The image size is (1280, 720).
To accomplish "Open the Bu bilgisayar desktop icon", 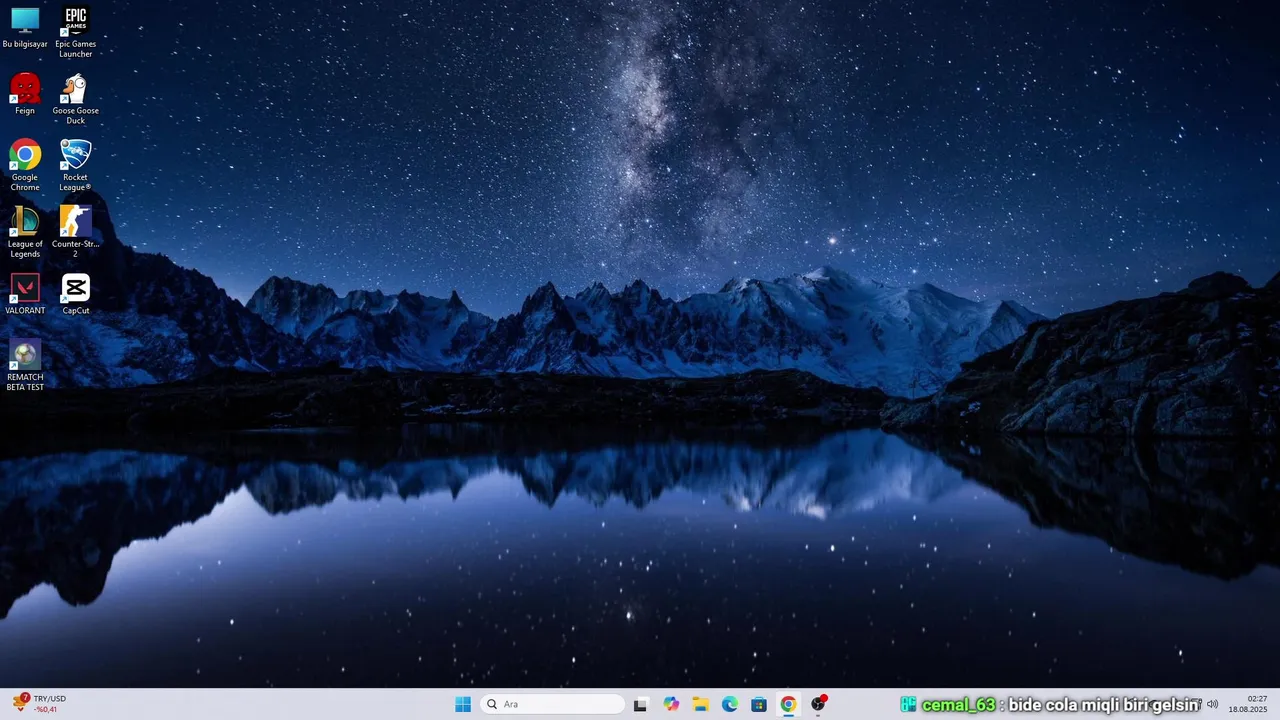I will click(x=25, y=27).
